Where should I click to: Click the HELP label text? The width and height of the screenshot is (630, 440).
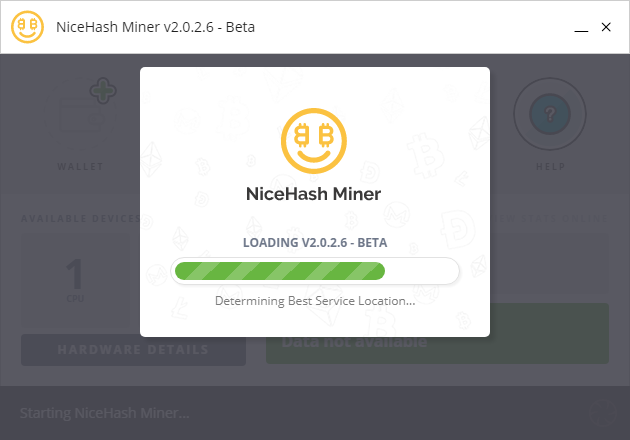[551, 166]
